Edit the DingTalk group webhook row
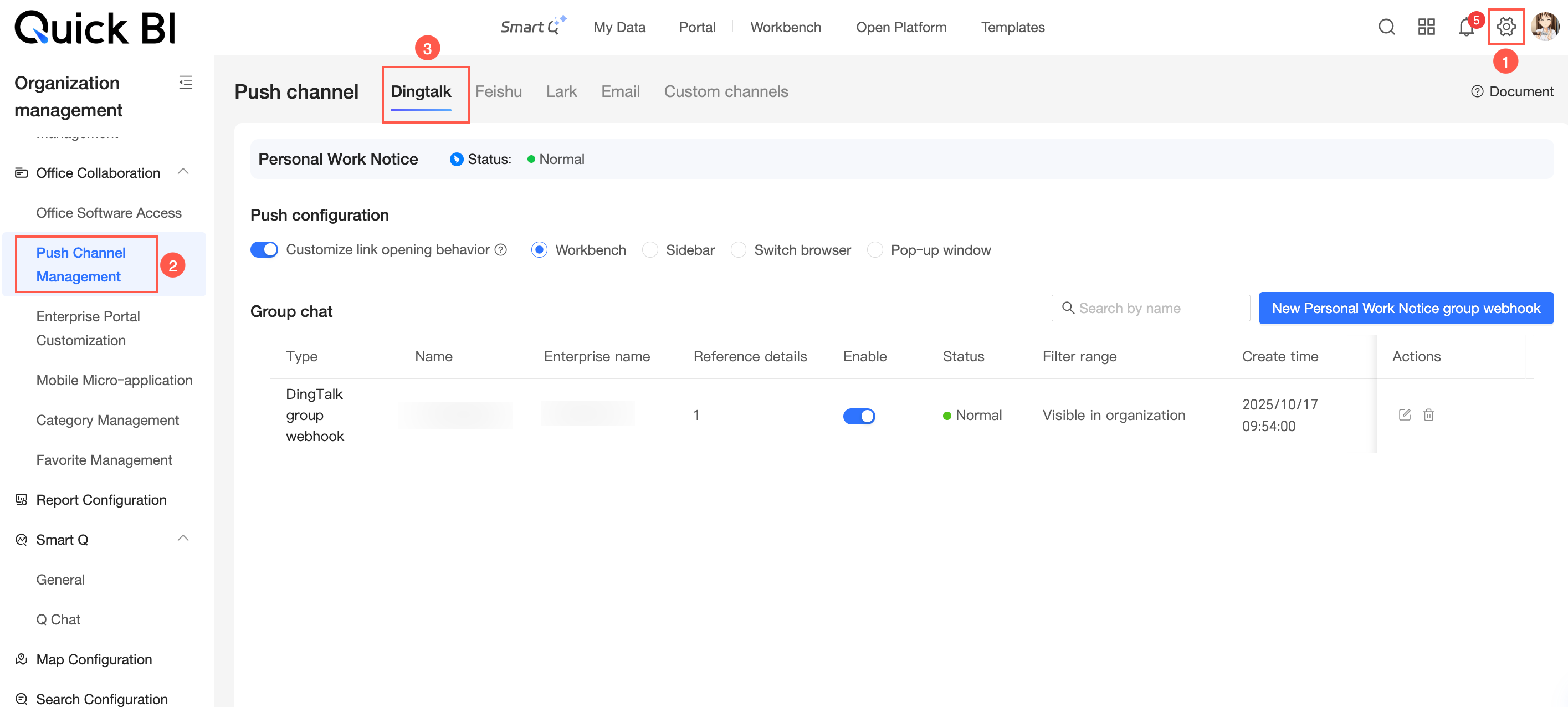Viewport: 1568px width, 707px height. [x=1404, y=416]
